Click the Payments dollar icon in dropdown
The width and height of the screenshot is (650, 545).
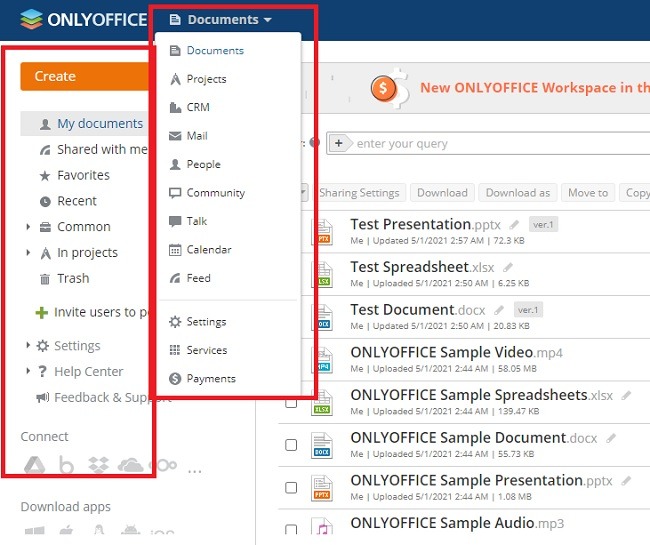tap(175, 378)
